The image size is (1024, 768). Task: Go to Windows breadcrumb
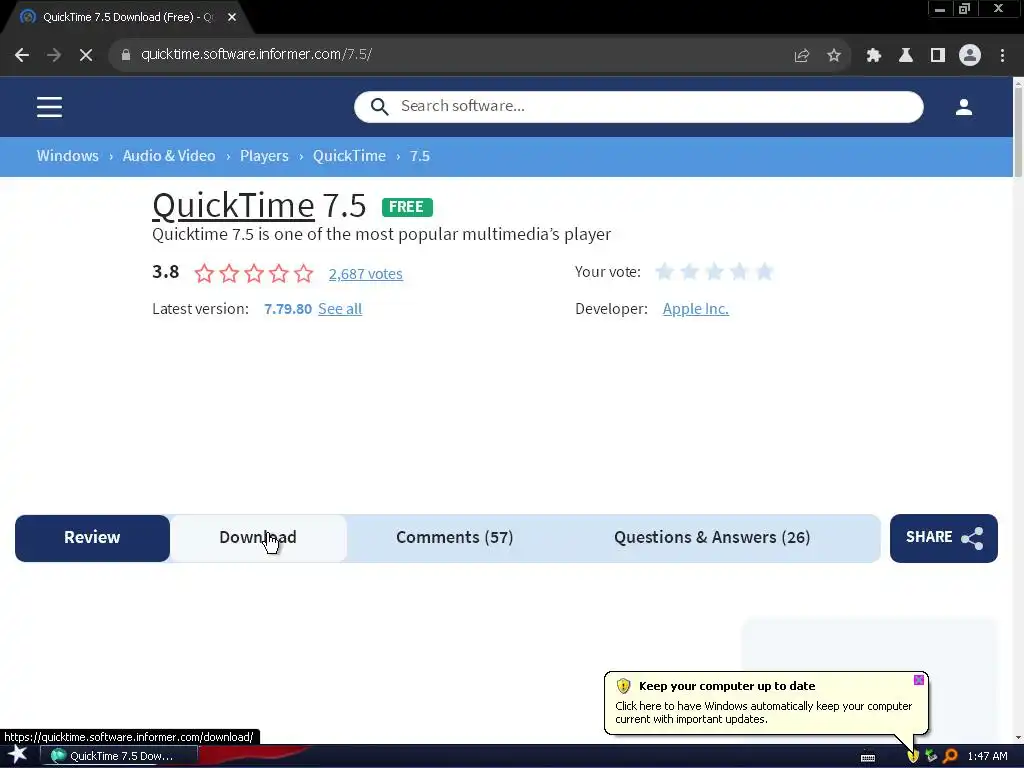68,156
